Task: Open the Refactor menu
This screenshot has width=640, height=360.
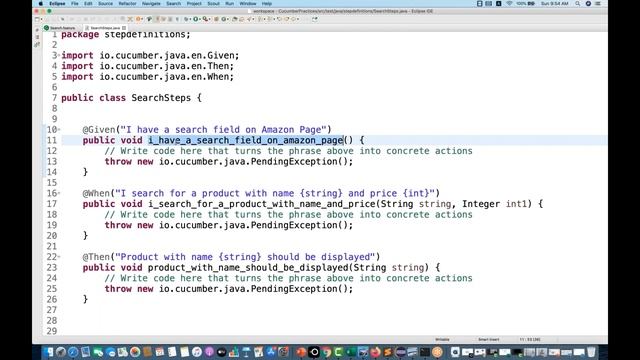Action: pyautogui.click(x=127, y=3)
